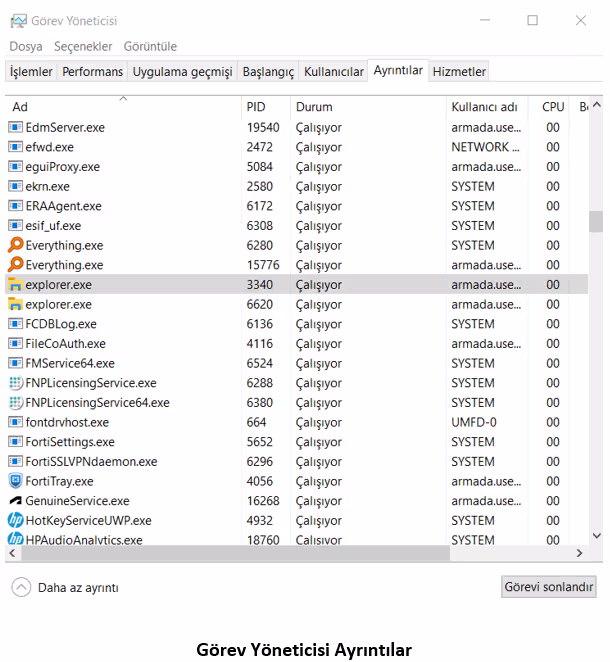Click the FCDBLog.exe process icon
Screen dimensions: 610x662
pyautogui.click(x=15, y=324)
